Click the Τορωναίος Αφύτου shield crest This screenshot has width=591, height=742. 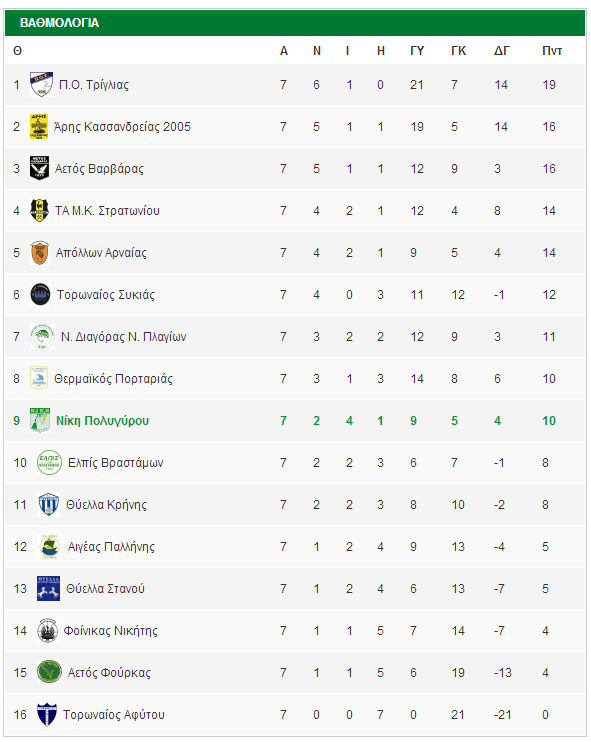click(47, 715)
